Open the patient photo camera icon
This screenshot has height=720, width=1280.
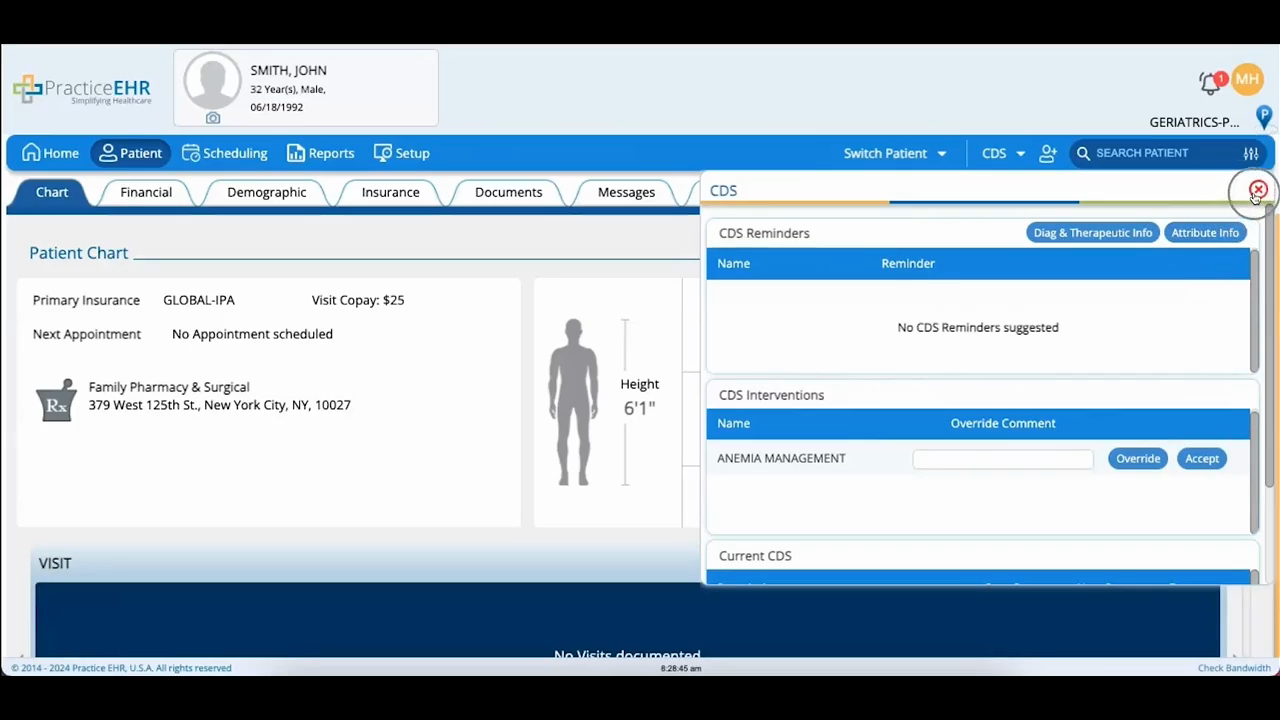click(x=213, y=118)
